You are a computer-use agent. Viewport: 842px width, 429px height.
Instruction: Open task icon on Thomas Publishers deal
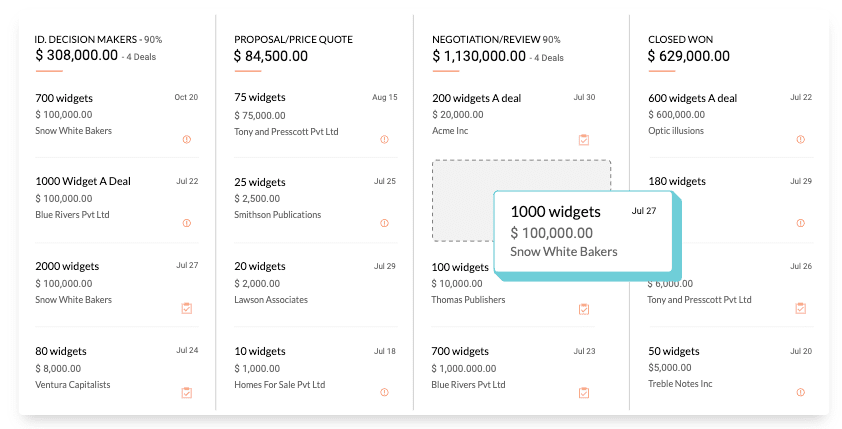point(584,309)
